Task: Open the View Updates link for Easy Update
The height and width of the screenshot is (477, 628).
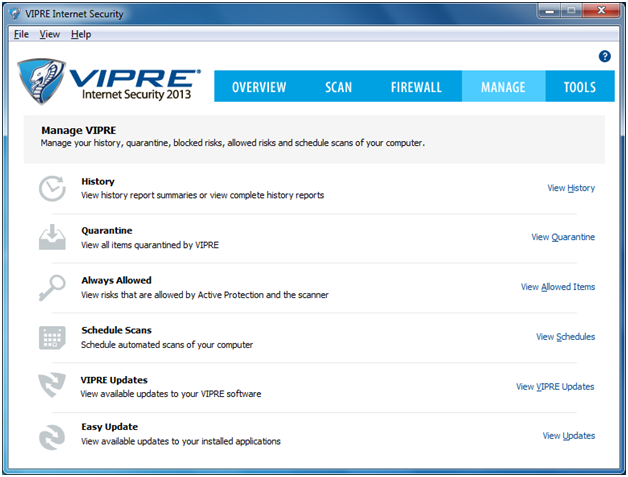Action: point(569,436)
